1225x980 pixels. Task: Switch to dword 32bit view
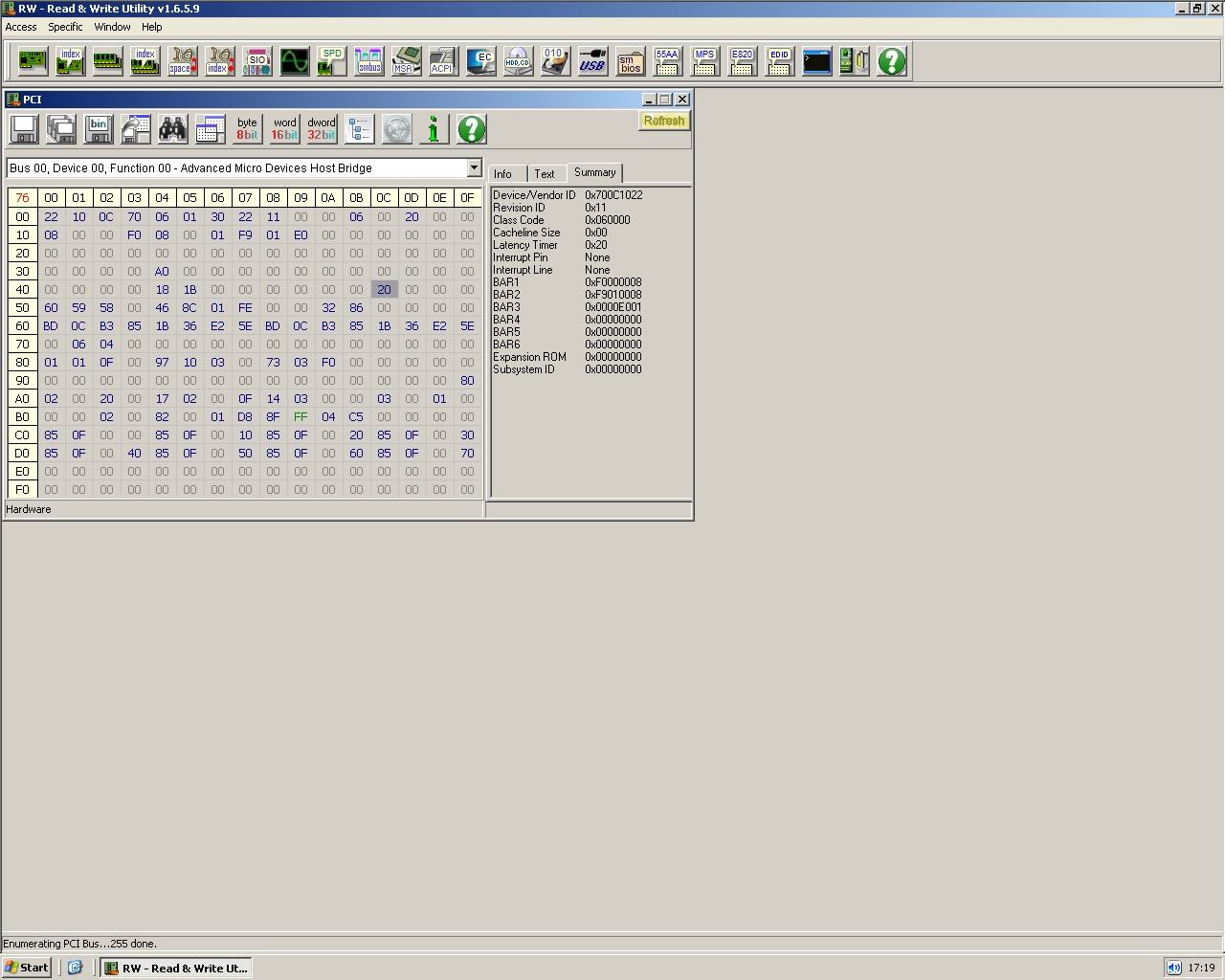[323, 129]
